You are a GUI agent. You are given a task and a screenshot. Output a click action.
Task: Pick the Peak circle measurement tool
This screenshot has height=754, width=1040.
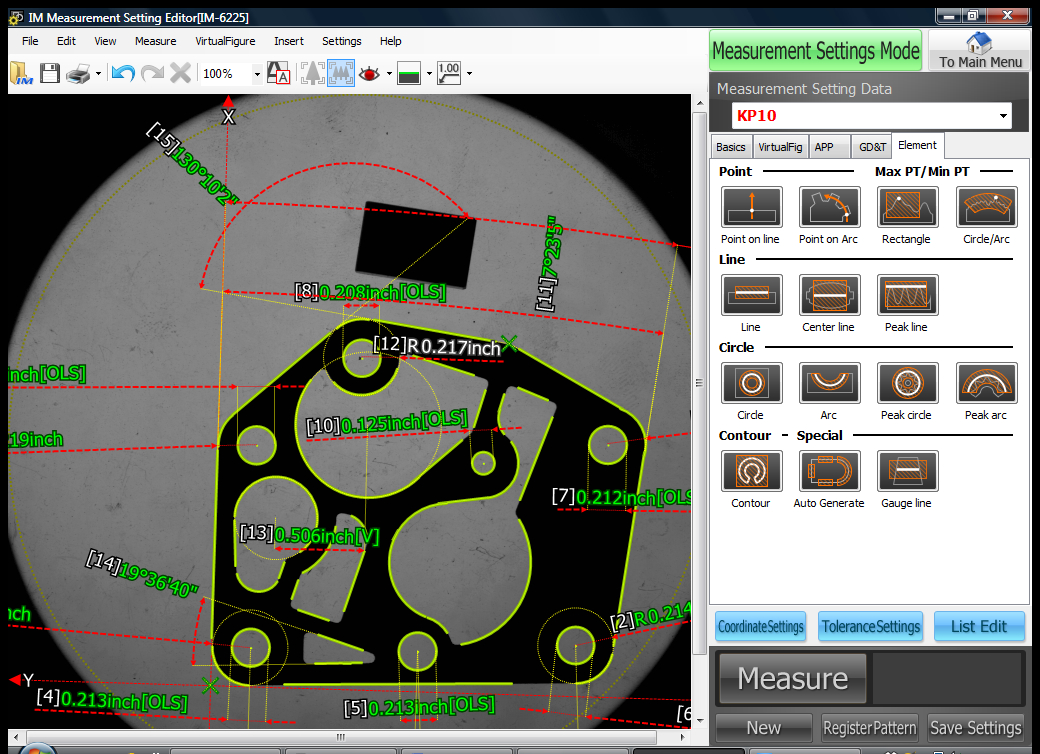[907, 383]
